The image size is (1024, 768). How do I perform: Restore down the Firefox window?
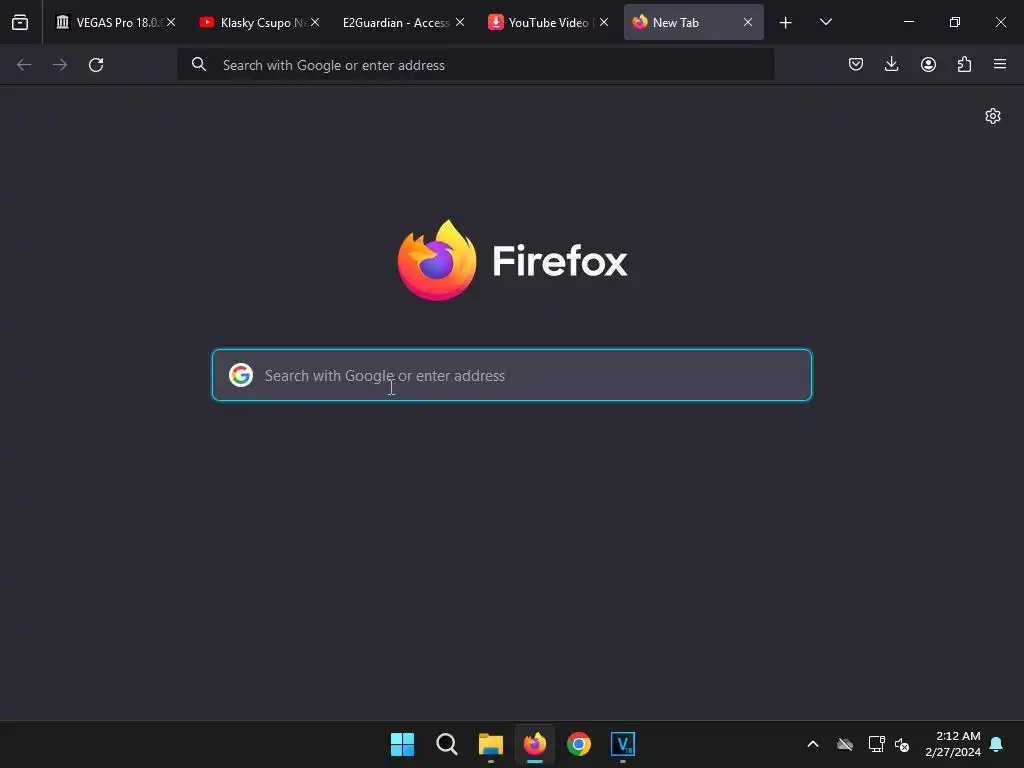click(x=955, y=22)
